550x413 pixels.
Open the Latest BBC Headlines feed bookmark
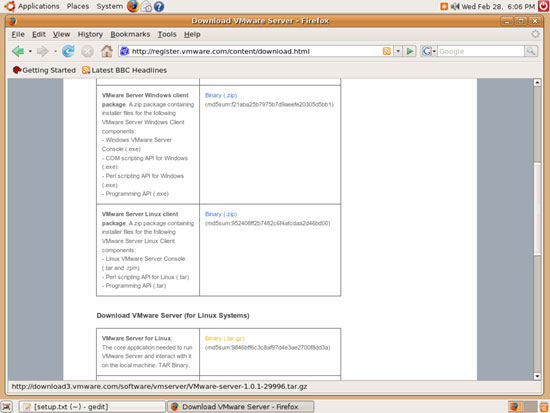(x=125, y=70)
